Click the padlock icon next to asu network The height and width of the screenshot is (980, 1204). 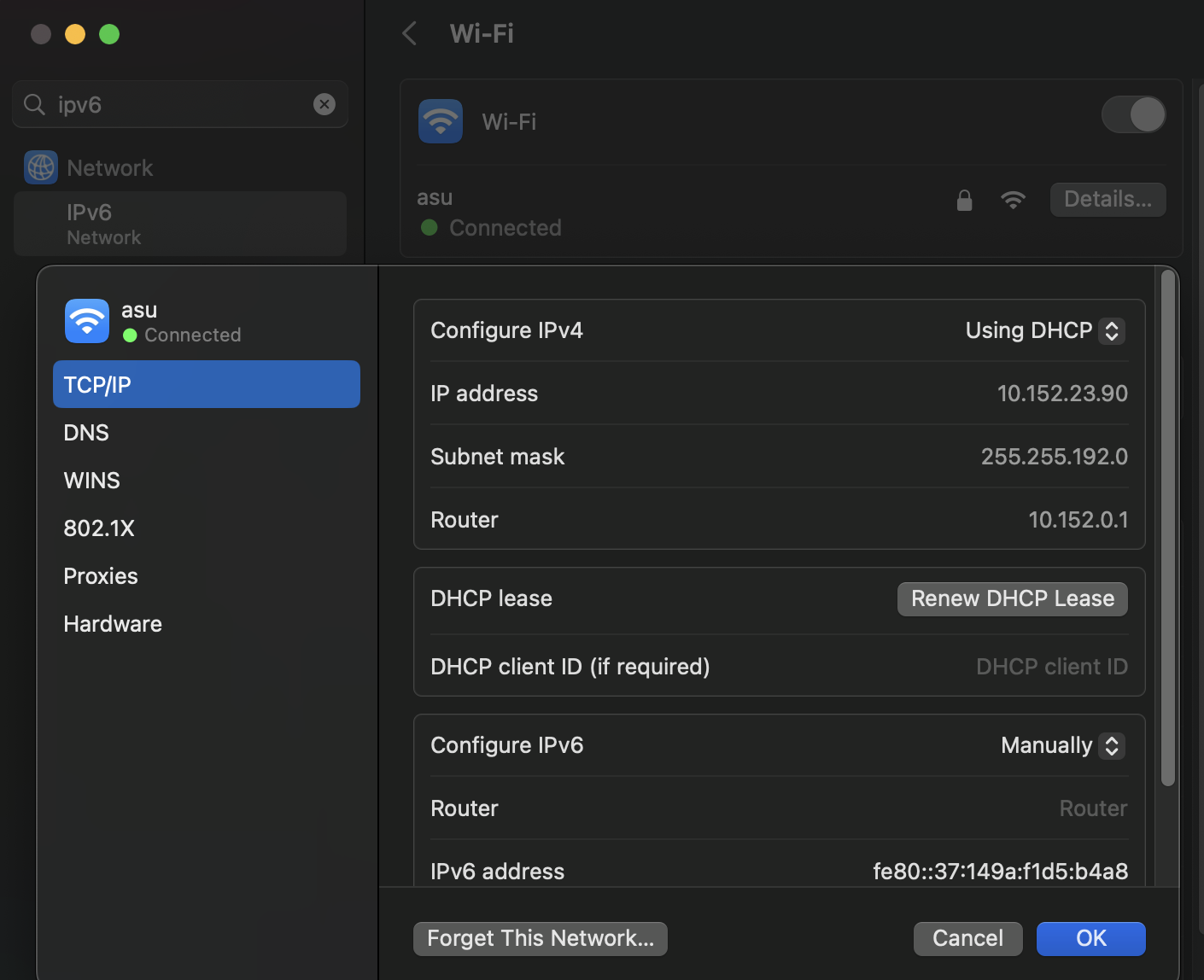964,200
